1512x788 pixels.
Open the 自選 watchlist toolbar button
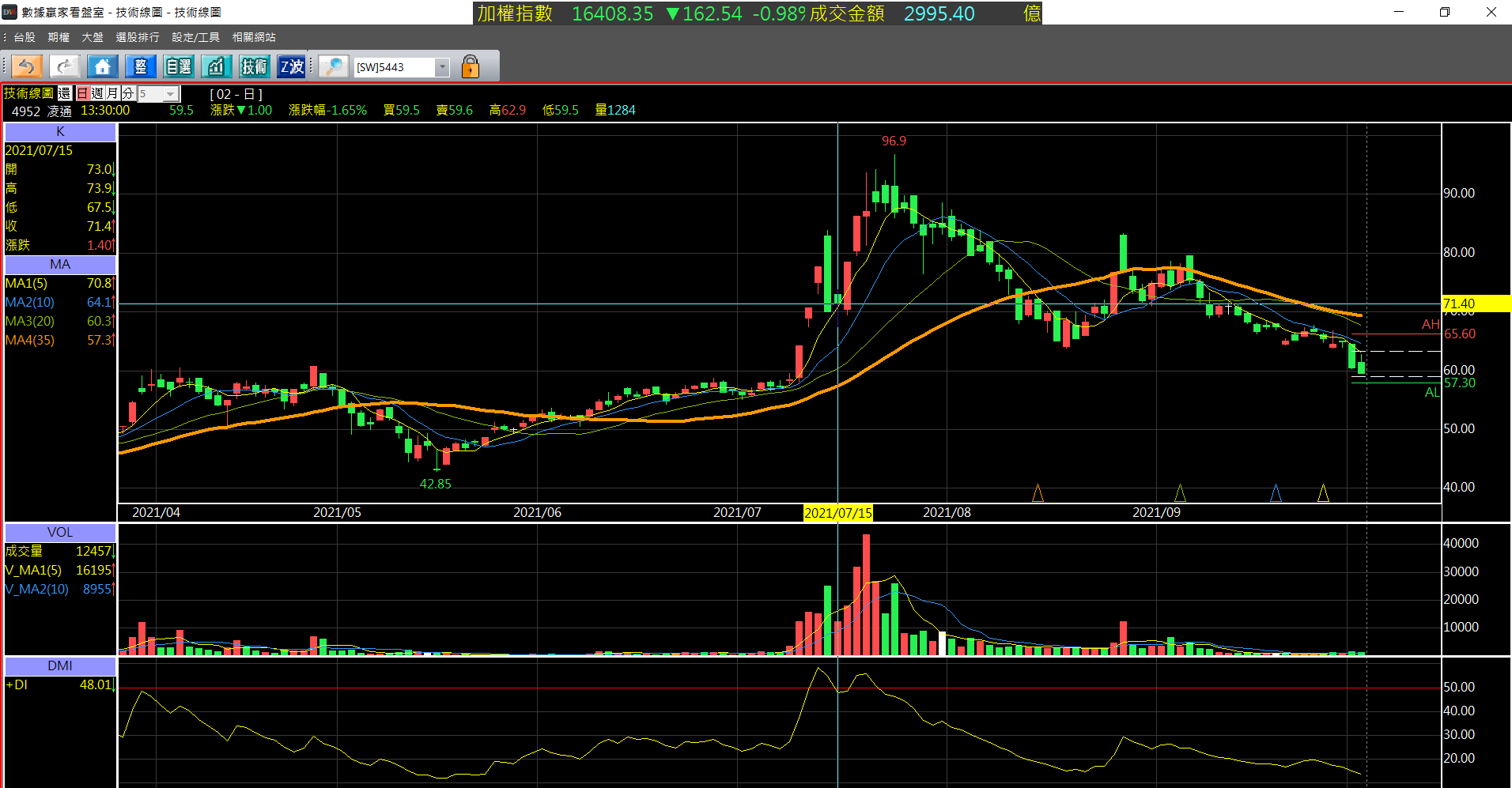click(179, 66)
